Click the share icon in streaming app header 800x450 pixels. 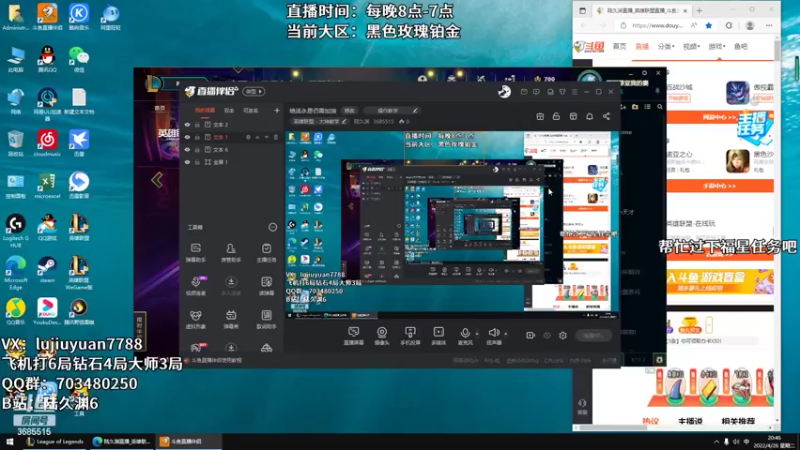[606, 116]
